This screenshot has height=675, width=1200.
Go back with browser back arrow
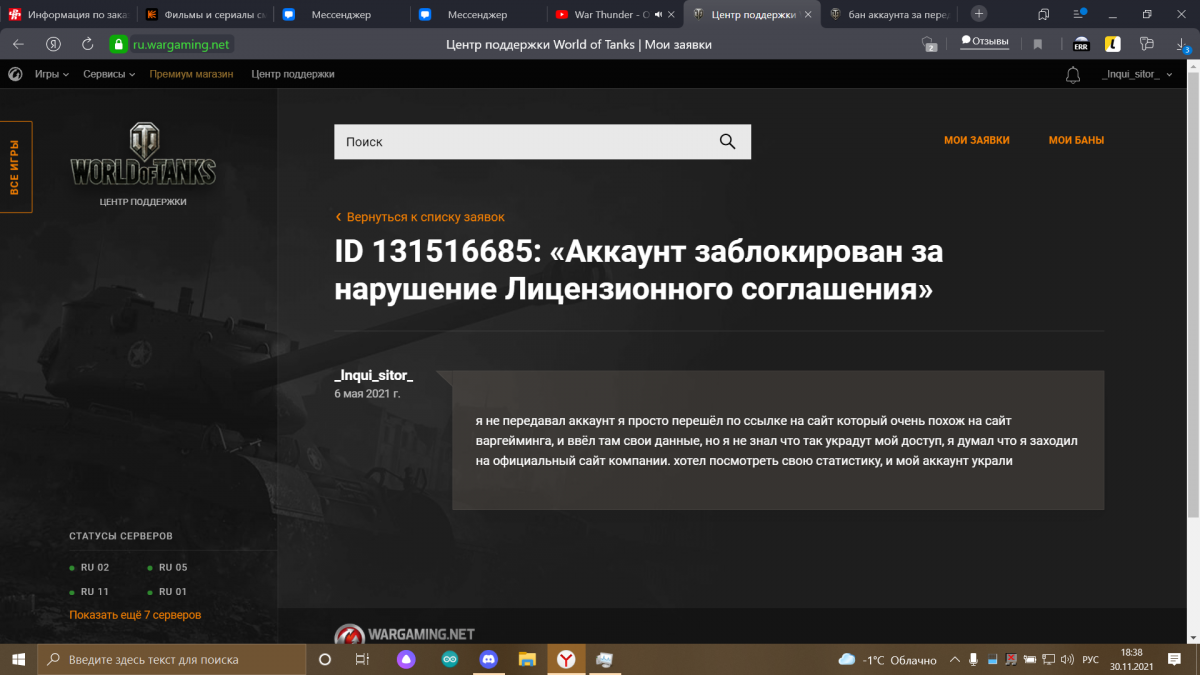(x=18, y=44)
